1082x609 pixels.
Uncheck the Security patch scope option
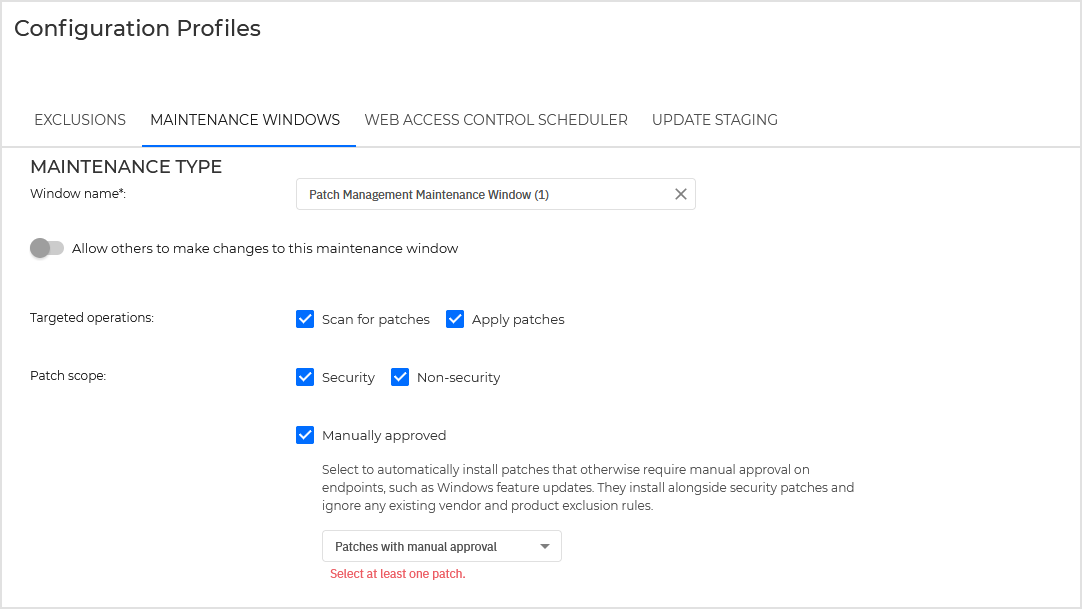click(305, 377)
